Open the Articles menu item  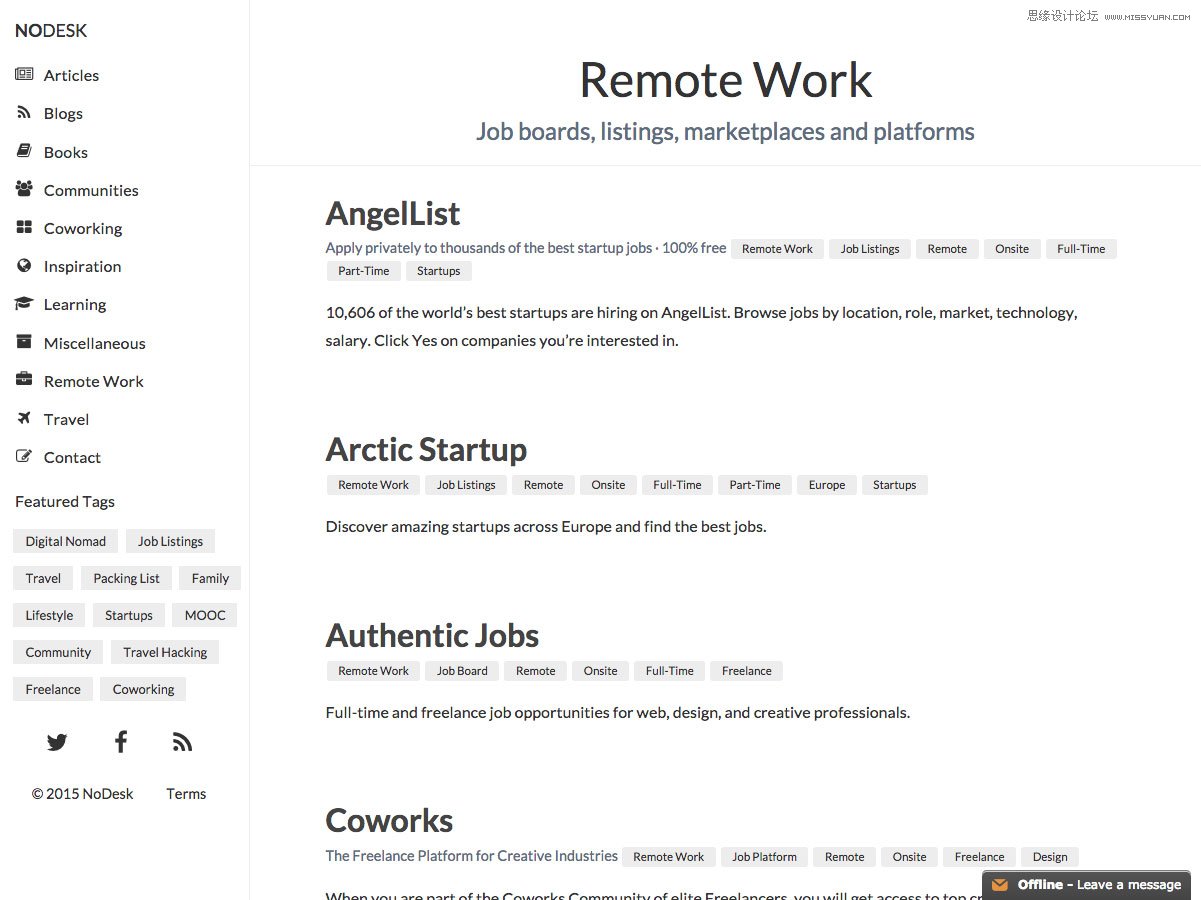pos(71,75)
